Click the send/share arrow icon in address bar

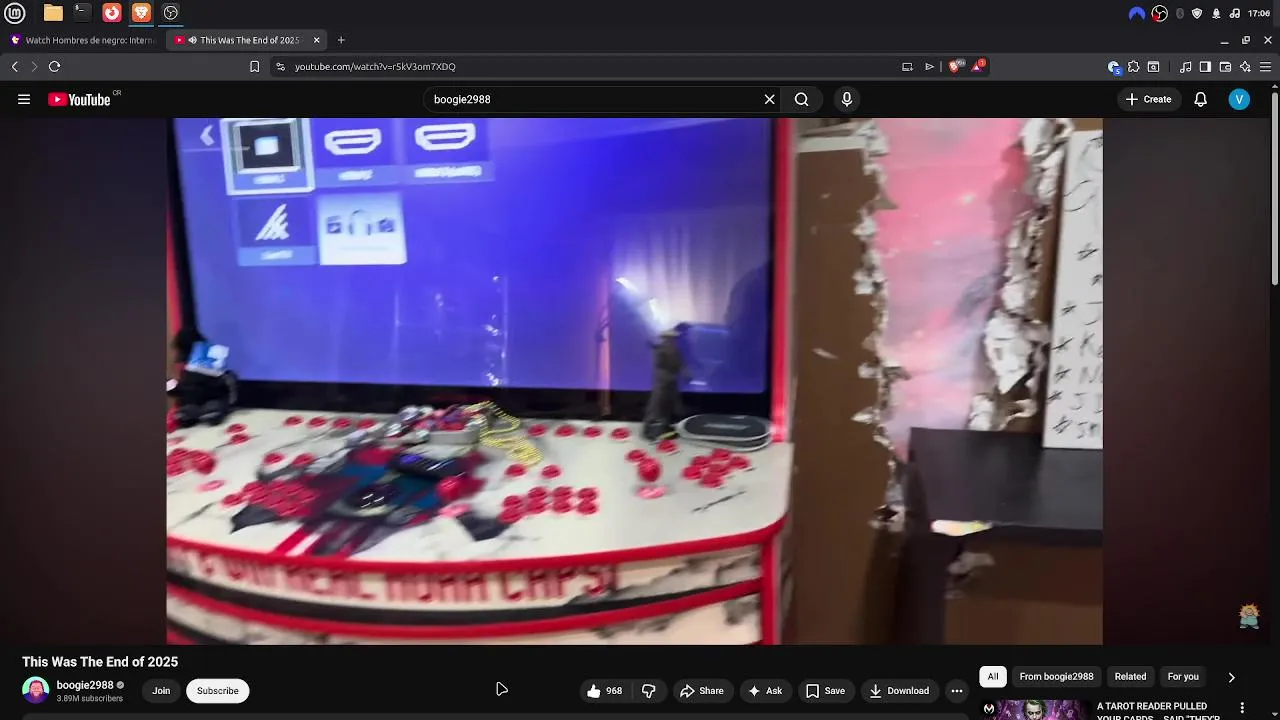(x=929, y=67)
